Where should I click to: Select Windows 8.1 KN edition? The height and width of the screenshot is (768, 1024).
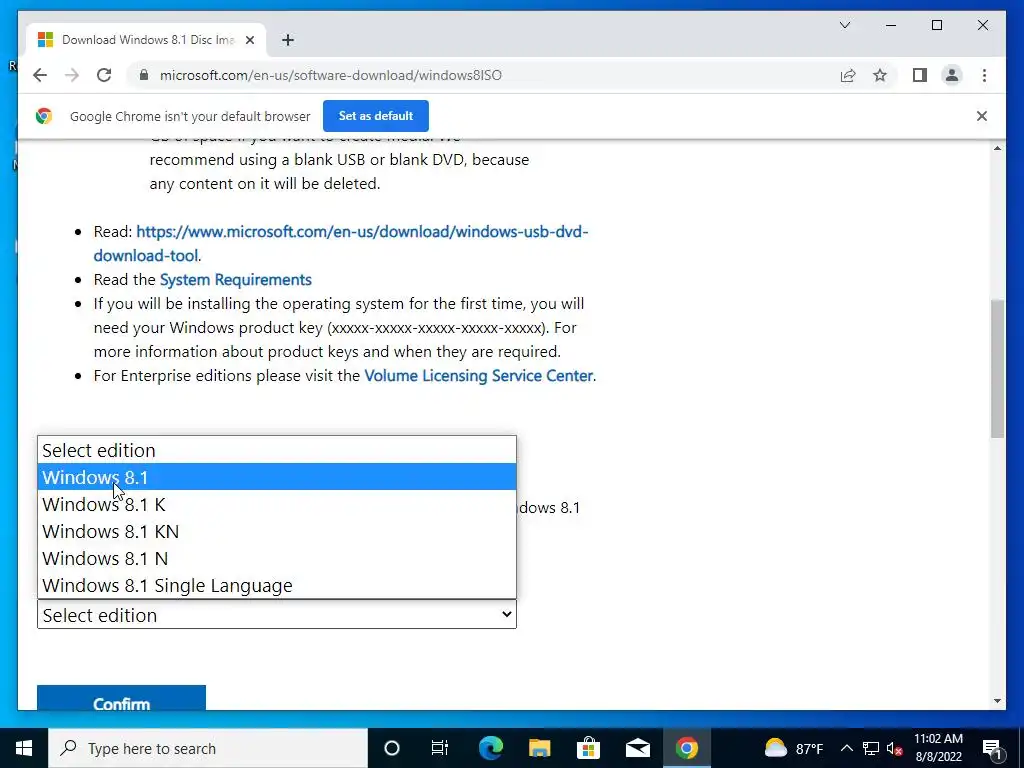(277, 531)
